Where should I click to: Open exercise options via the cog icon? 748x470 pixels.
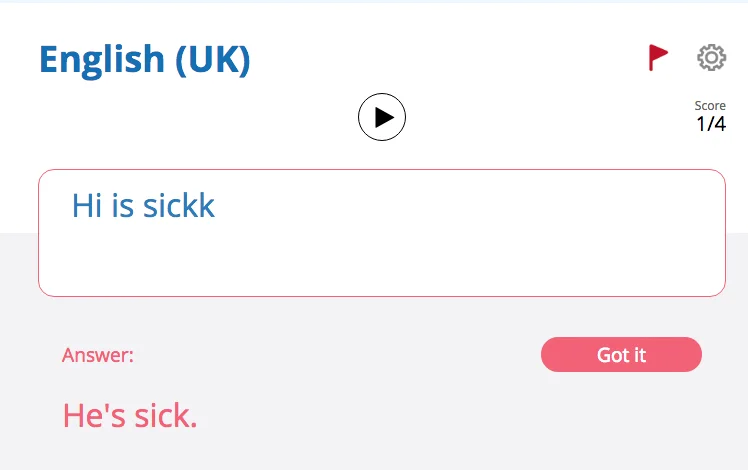711,57
